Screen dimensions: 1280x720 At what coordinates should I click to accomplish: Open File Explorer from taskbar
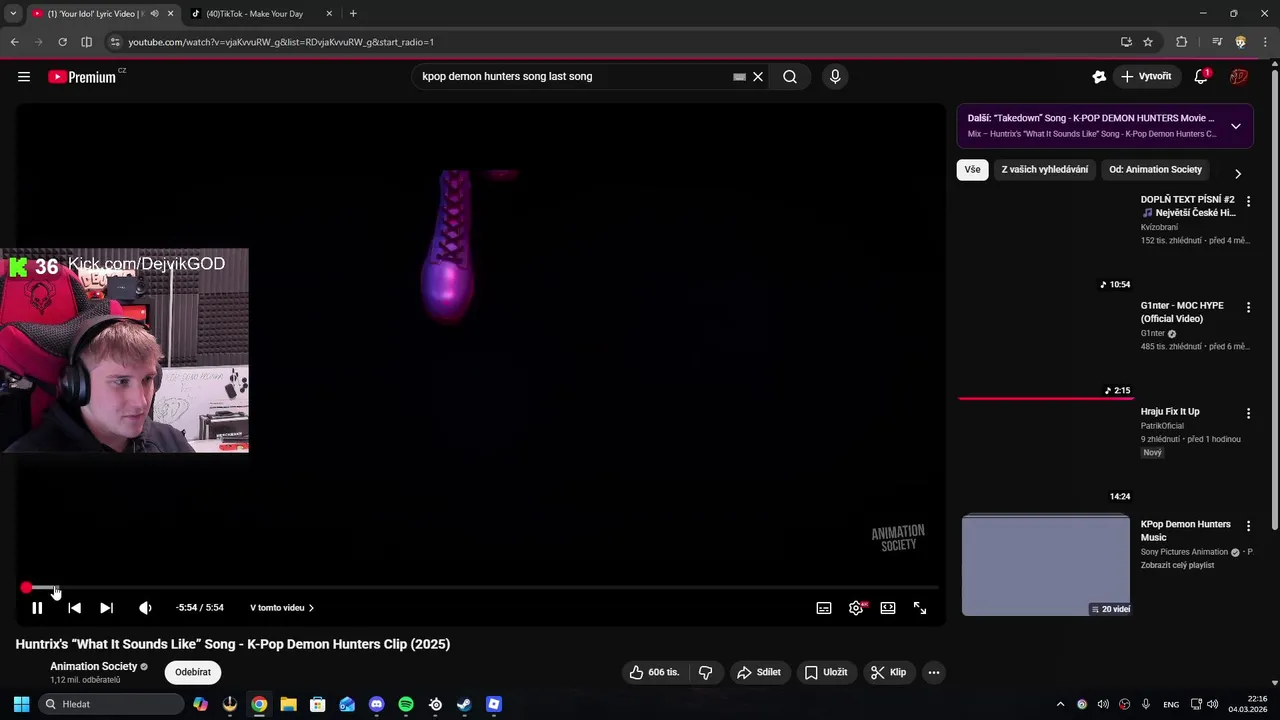coord(288,705)
